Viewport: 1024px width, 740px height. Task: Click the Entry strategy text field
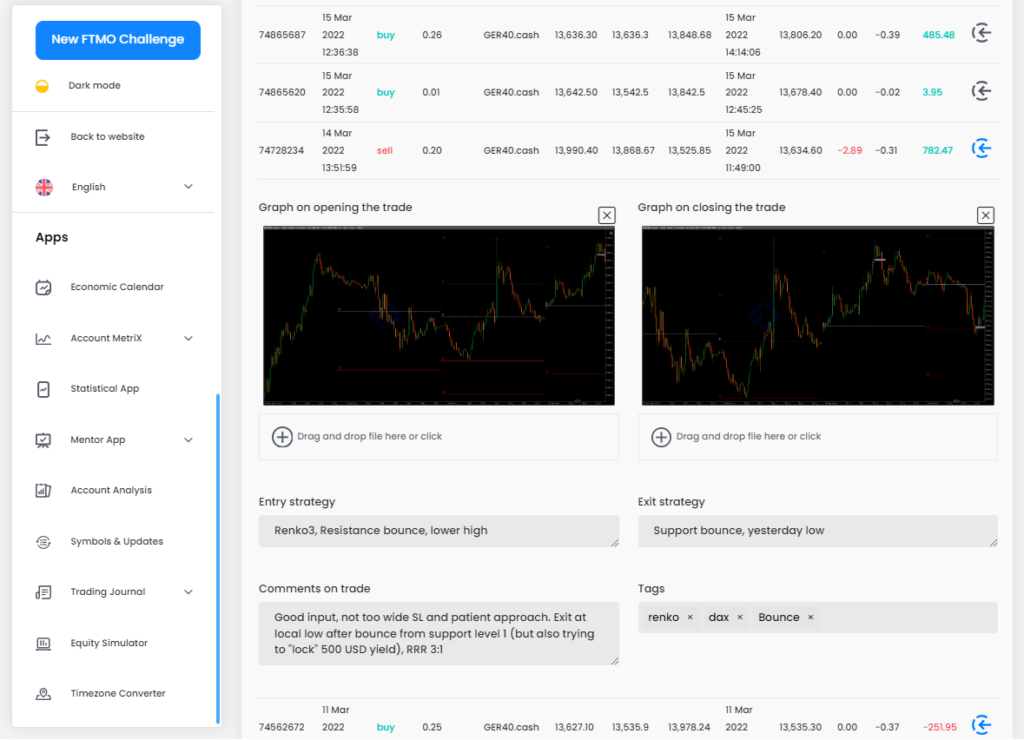tap(438, 531)
